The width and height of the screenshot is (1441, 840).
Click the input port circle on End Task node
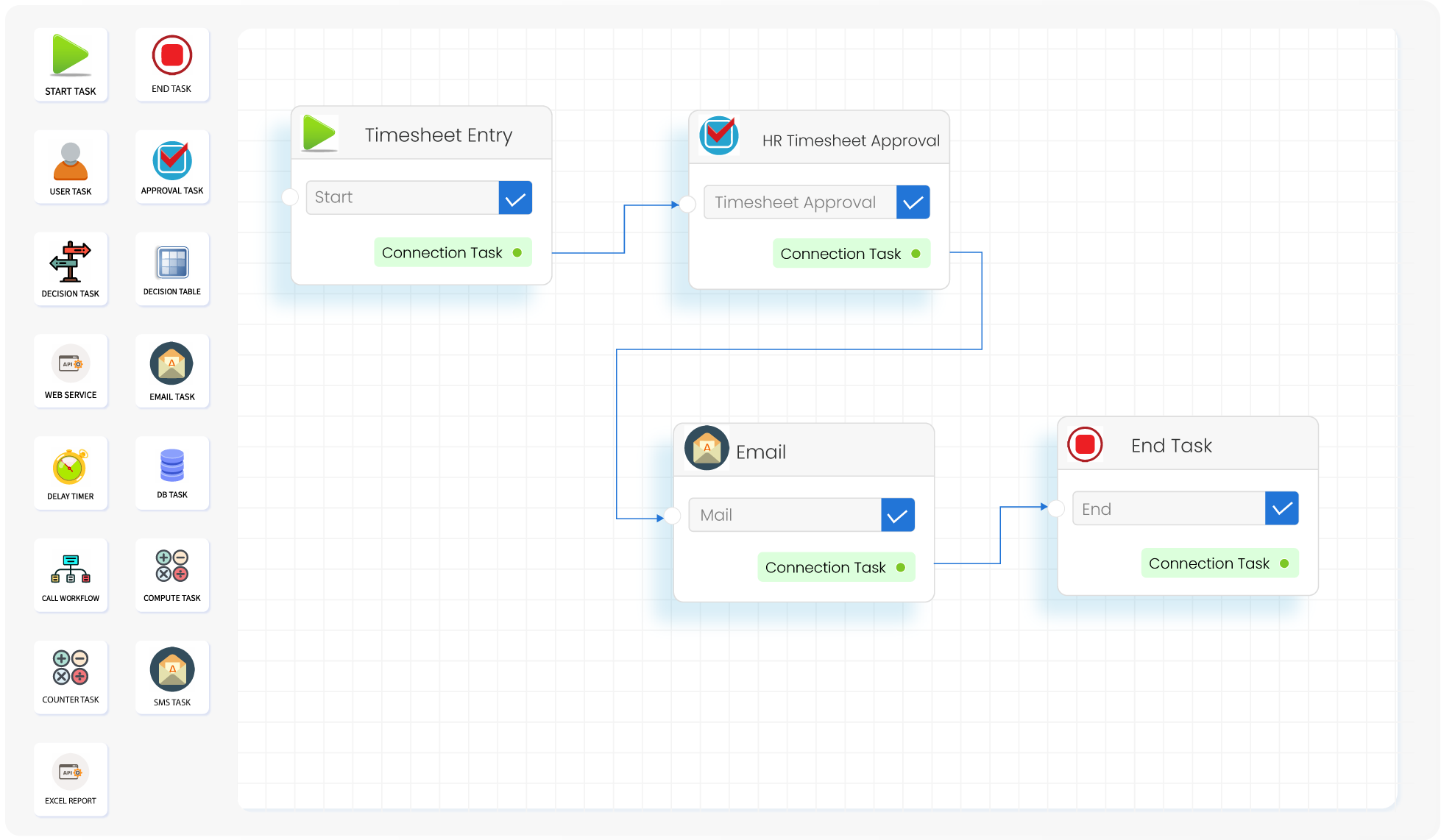click(1056, 508)
